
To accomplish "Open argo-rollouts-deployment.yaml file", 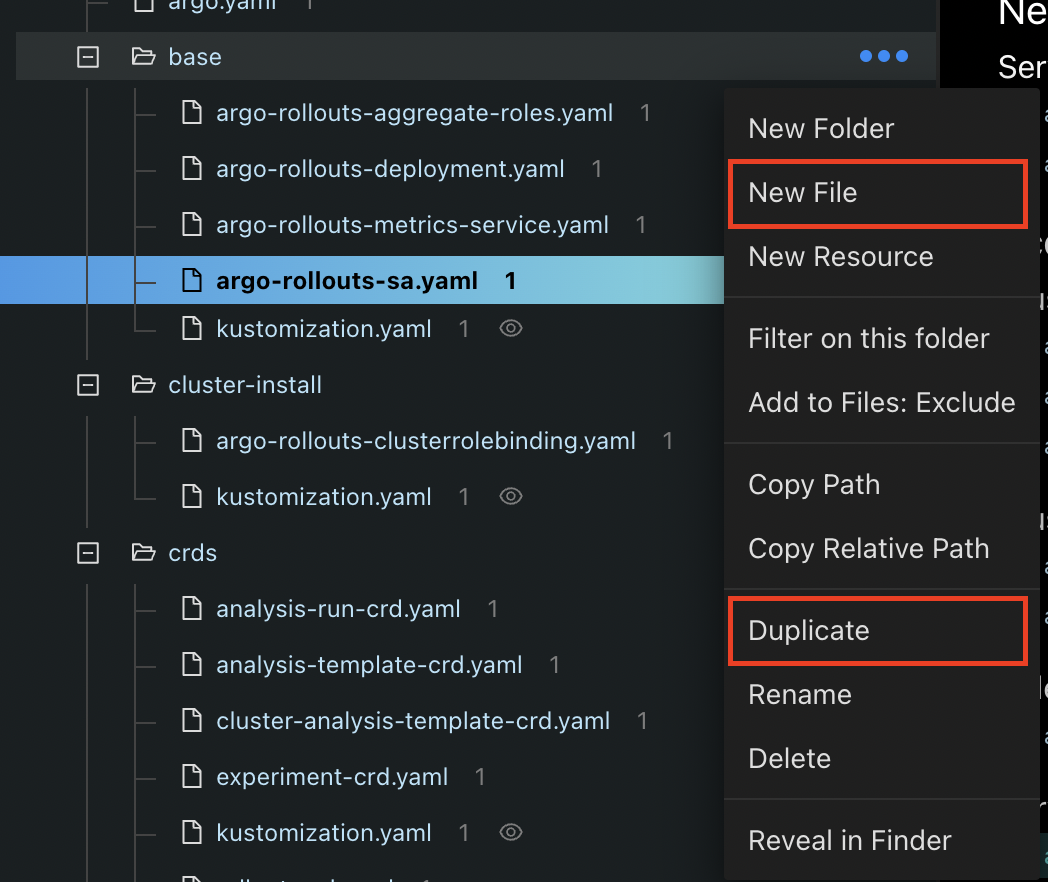I will (x=390, y=169).
